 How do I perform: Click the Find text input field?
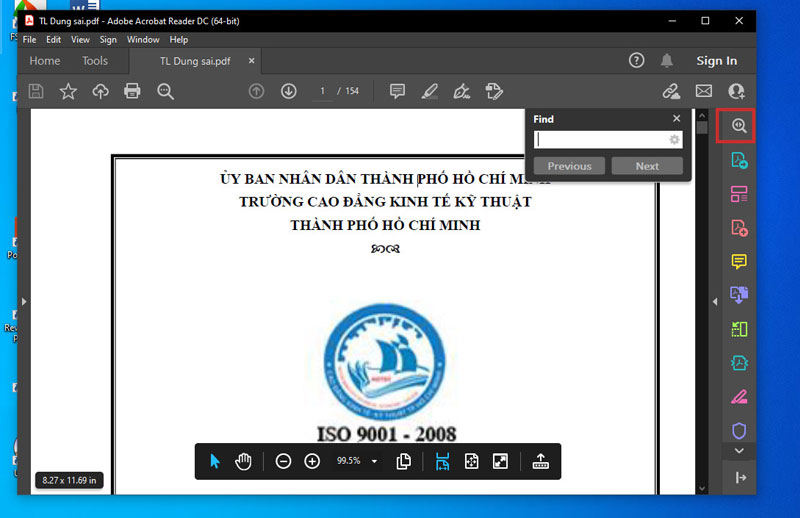(601, 140)
